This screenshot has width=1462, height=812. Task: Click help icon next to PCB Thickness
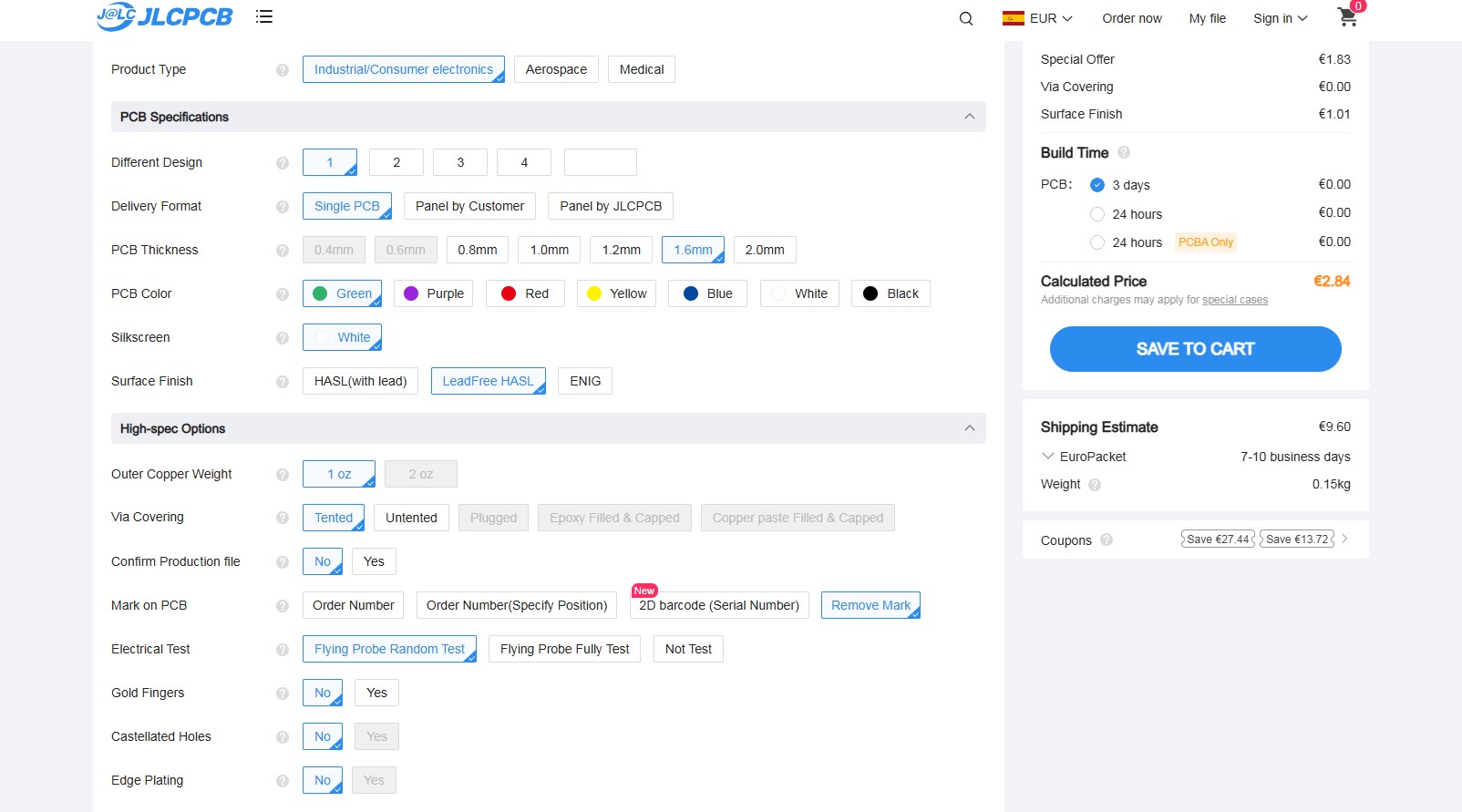(283, 251)
